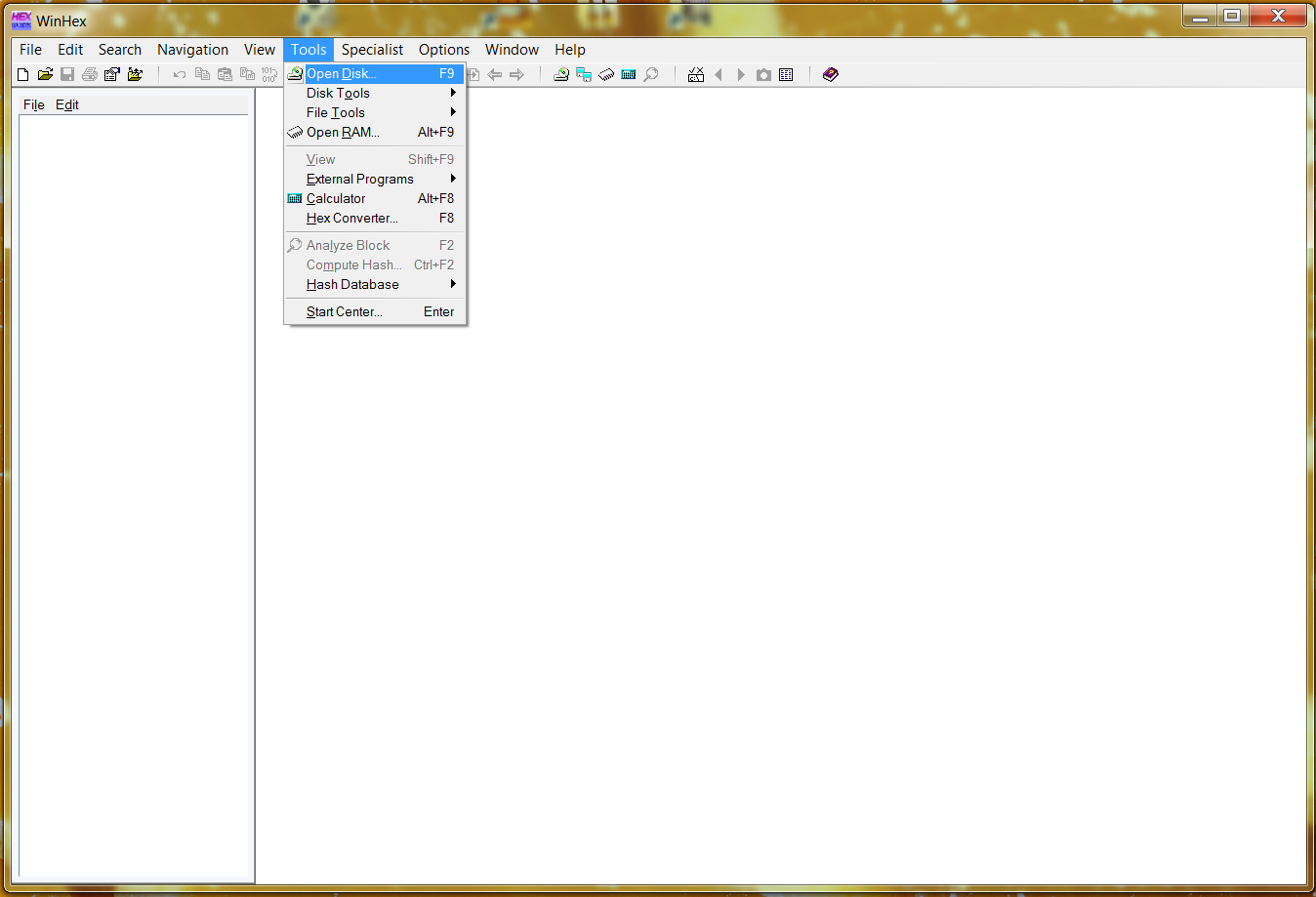This screenshot has height=897, width=1316.
Task: Click the Open Disk toolbar icon
Action: click(561, 74)
